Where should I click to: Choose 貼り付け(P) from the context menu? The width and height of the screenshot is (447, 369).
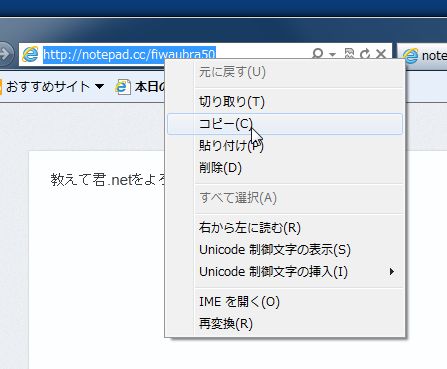coord(285,146)
